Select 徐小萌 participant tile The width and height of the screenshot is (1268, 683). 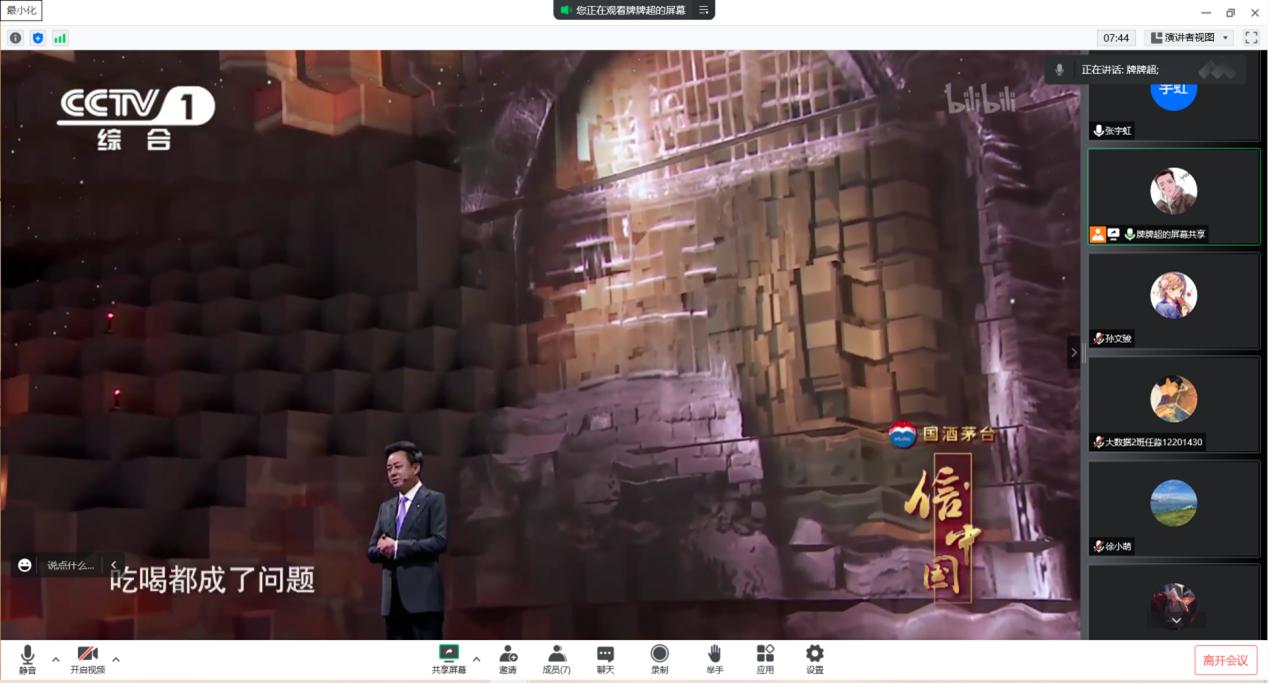click(x=1174, y=508)
